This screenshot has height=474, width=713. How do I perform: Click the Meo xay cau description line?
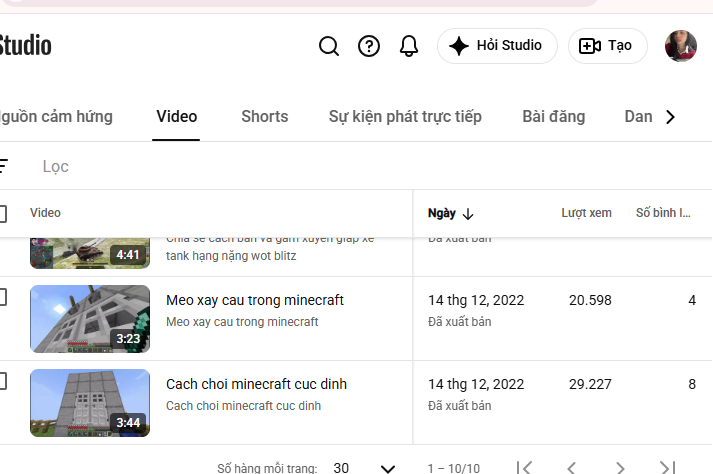[242, 322]
